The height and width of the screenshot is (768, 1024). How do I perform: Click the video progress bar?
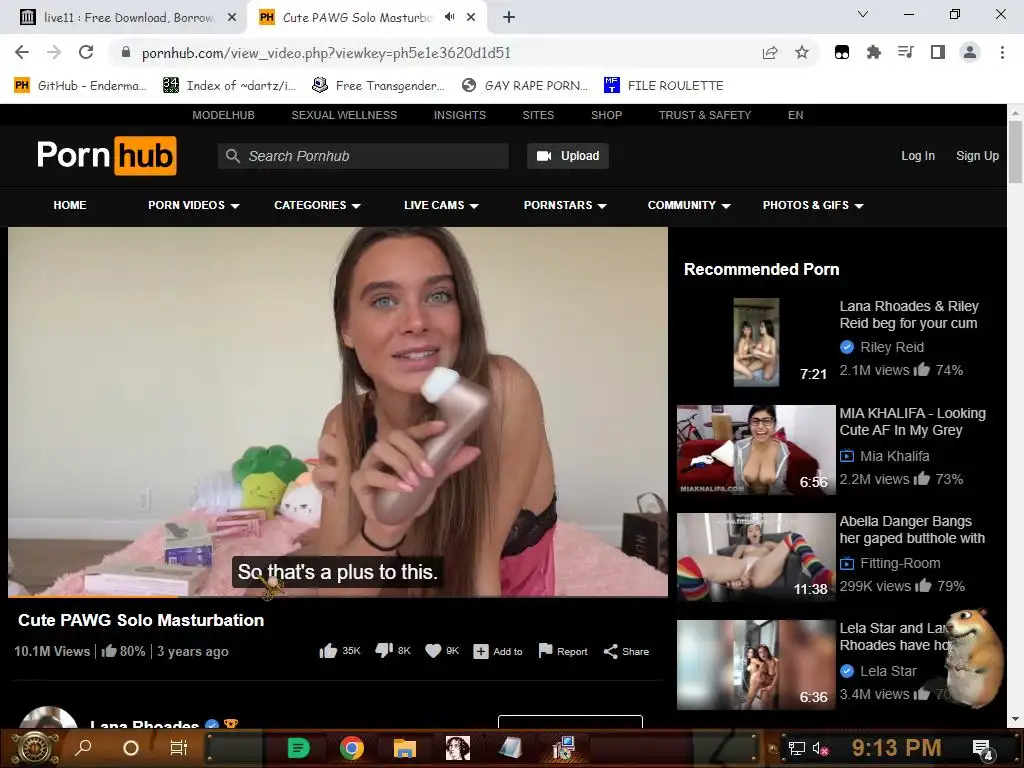pyautogui.click(x=338, y=596)
